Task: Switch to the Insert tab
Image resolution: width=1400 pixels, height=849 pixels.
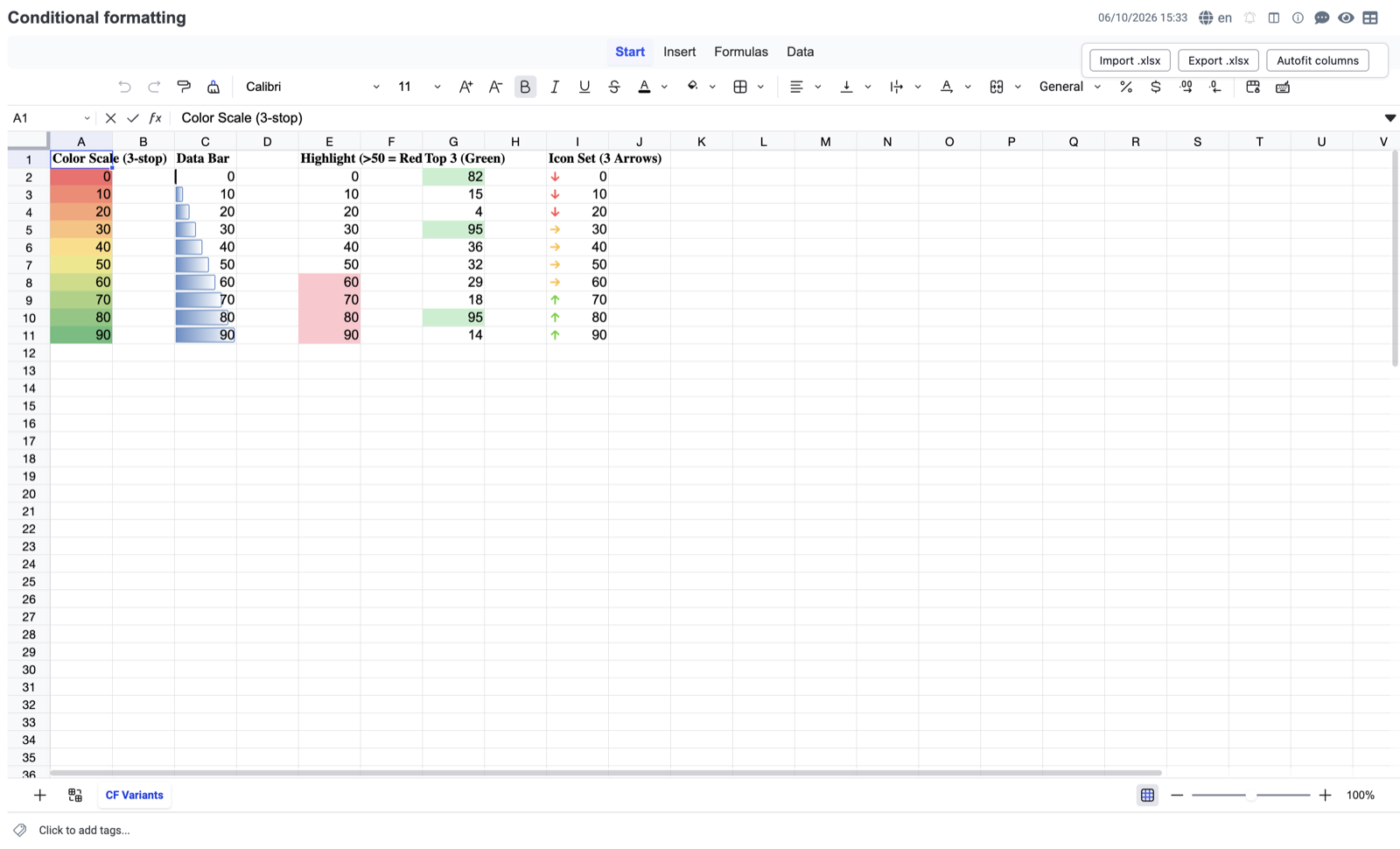Action: pyautogui.click(x=679, y=52)
